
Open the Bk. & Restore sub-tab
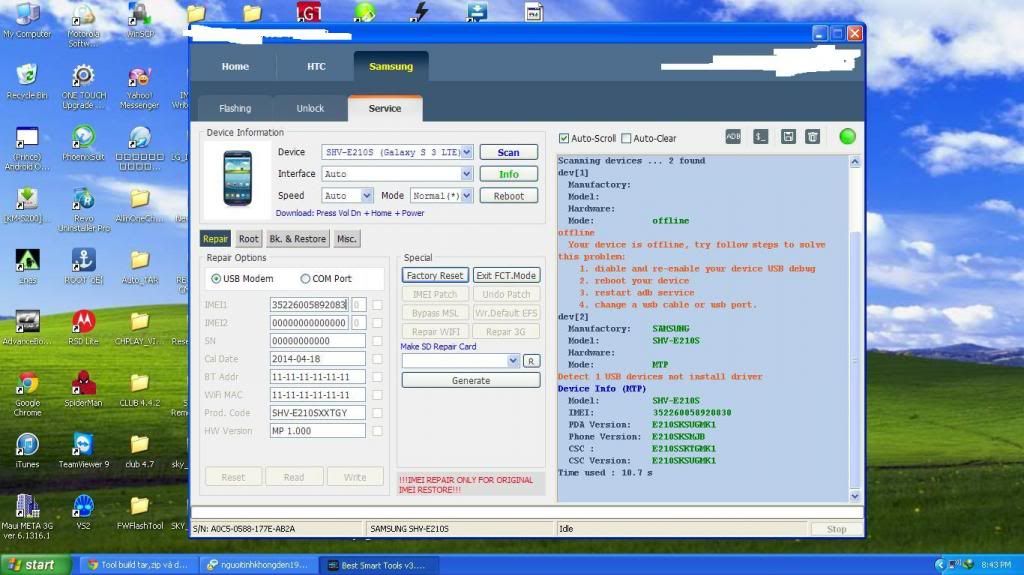[297, 239]
